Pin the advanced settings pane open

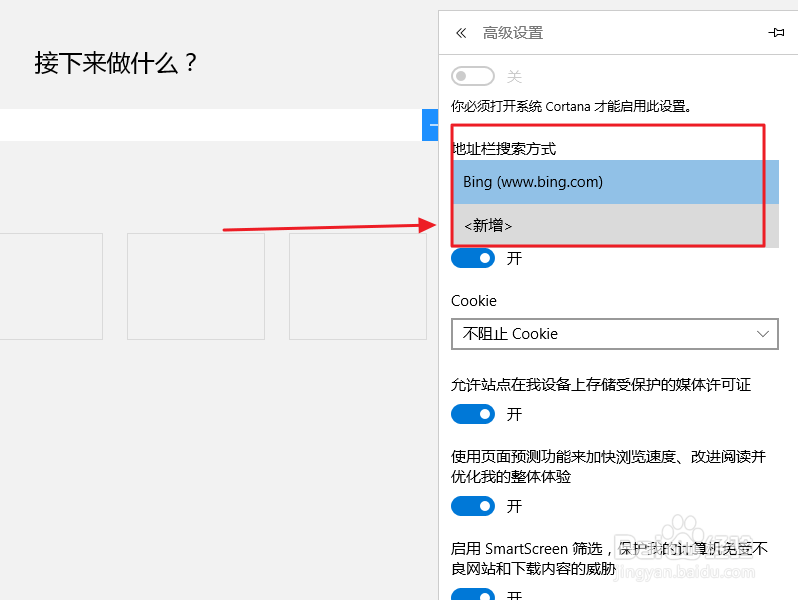click(776, 33)
